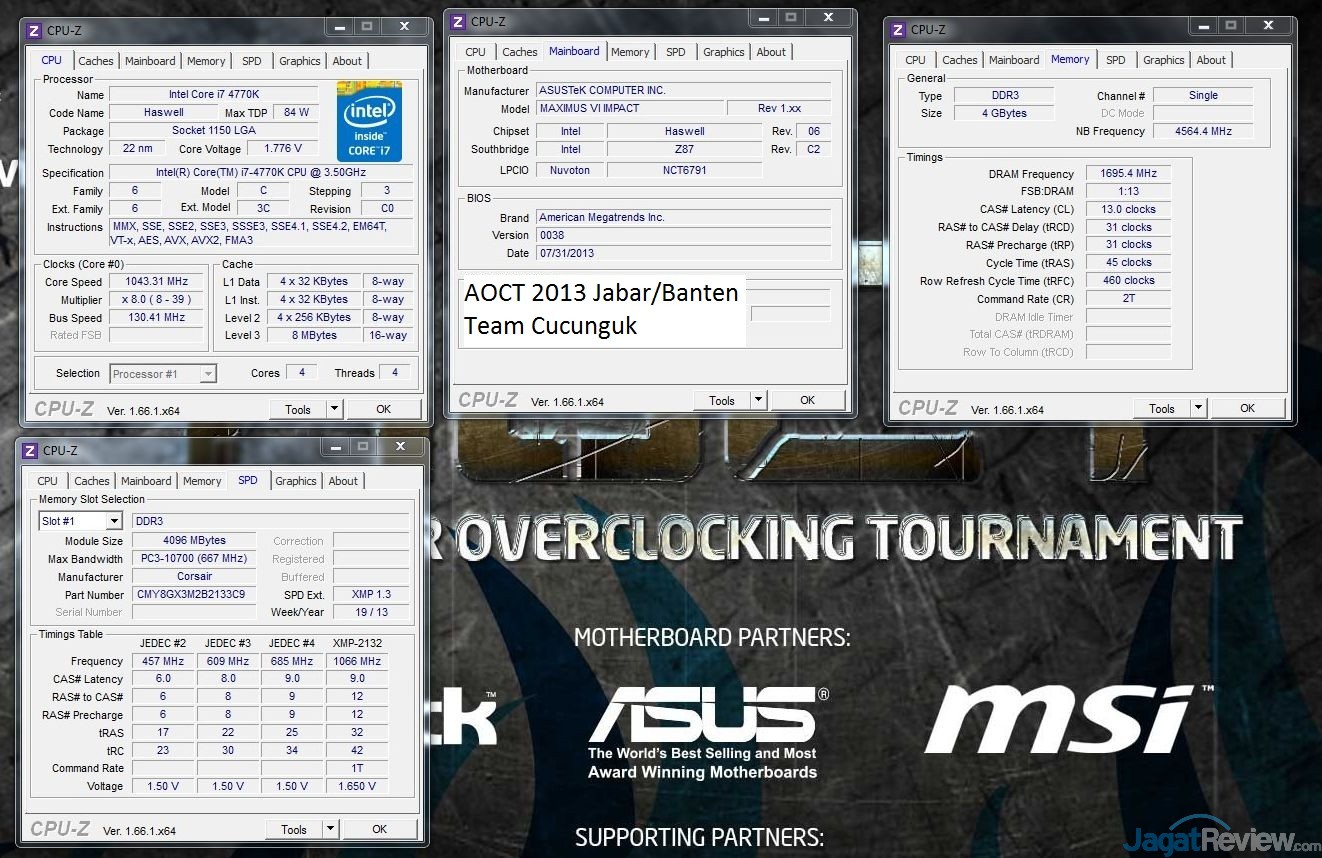Open the Tools dropdown arrow in the Mainboard window
1322x858 pixels.
coord(758,400)
